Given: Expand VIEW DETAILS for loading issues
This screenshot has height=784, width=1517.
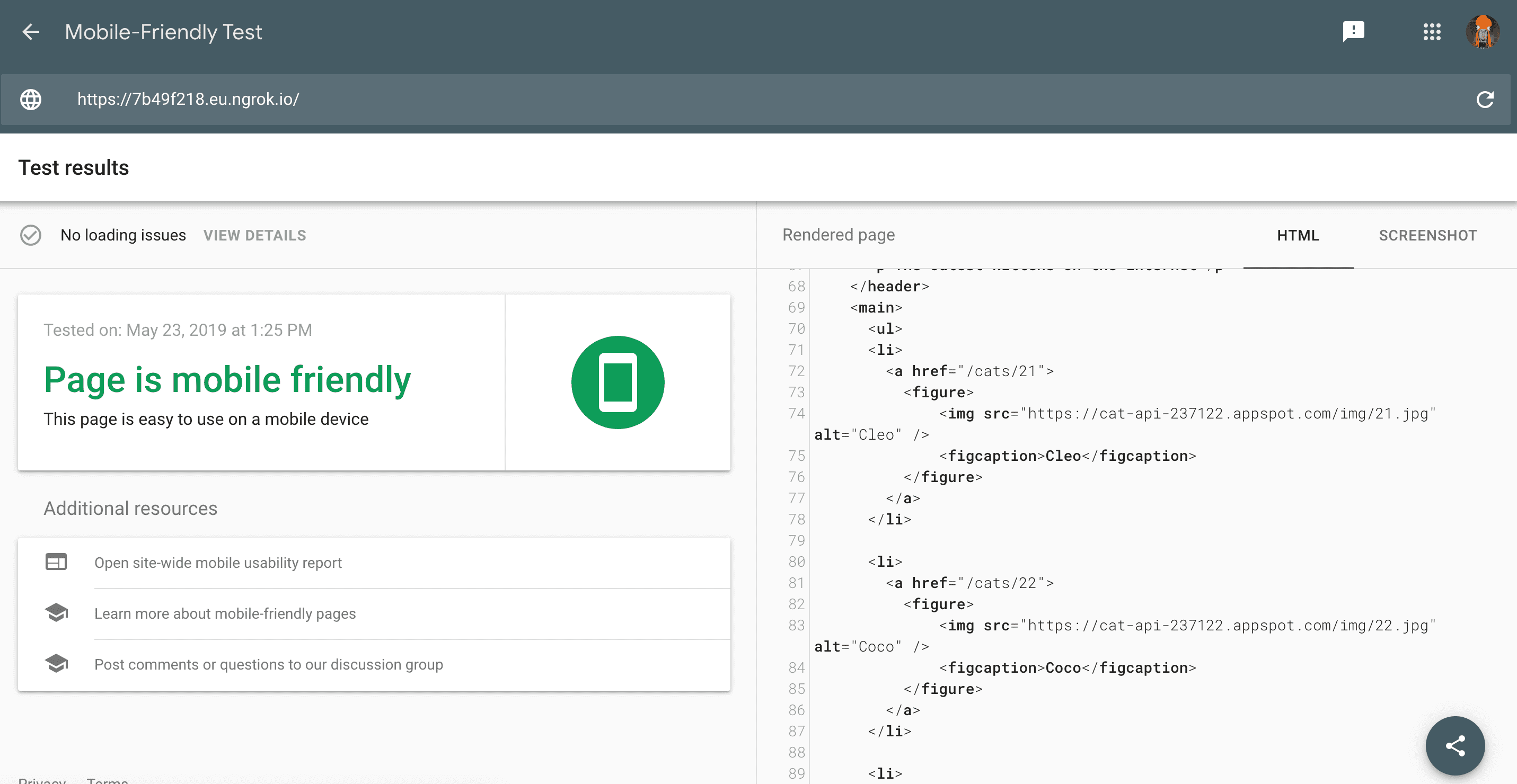Looking at the screenshot, I should 255,234.
